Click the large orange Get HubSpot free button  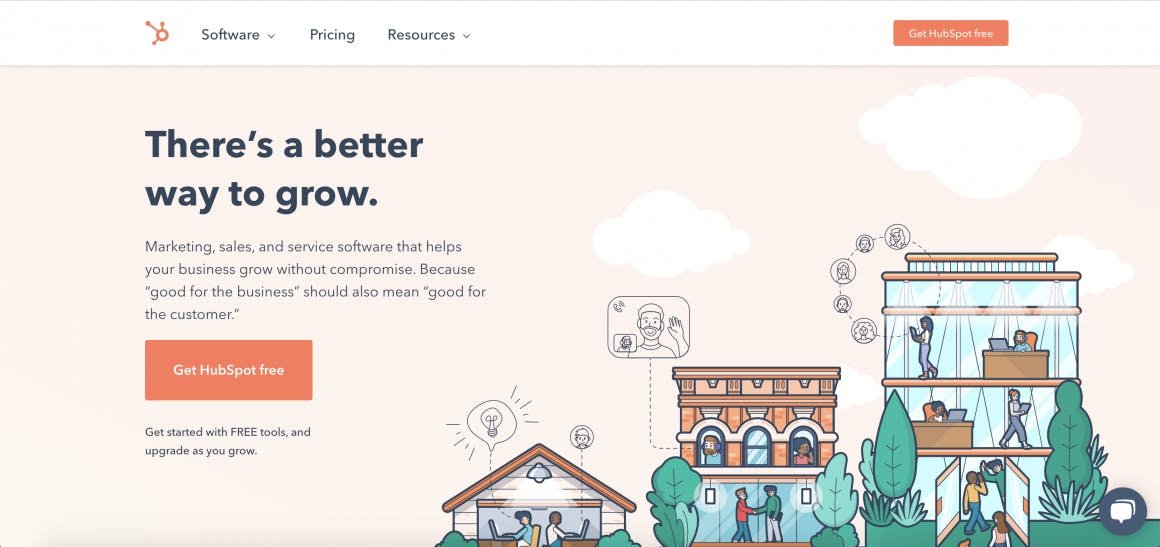229,370
